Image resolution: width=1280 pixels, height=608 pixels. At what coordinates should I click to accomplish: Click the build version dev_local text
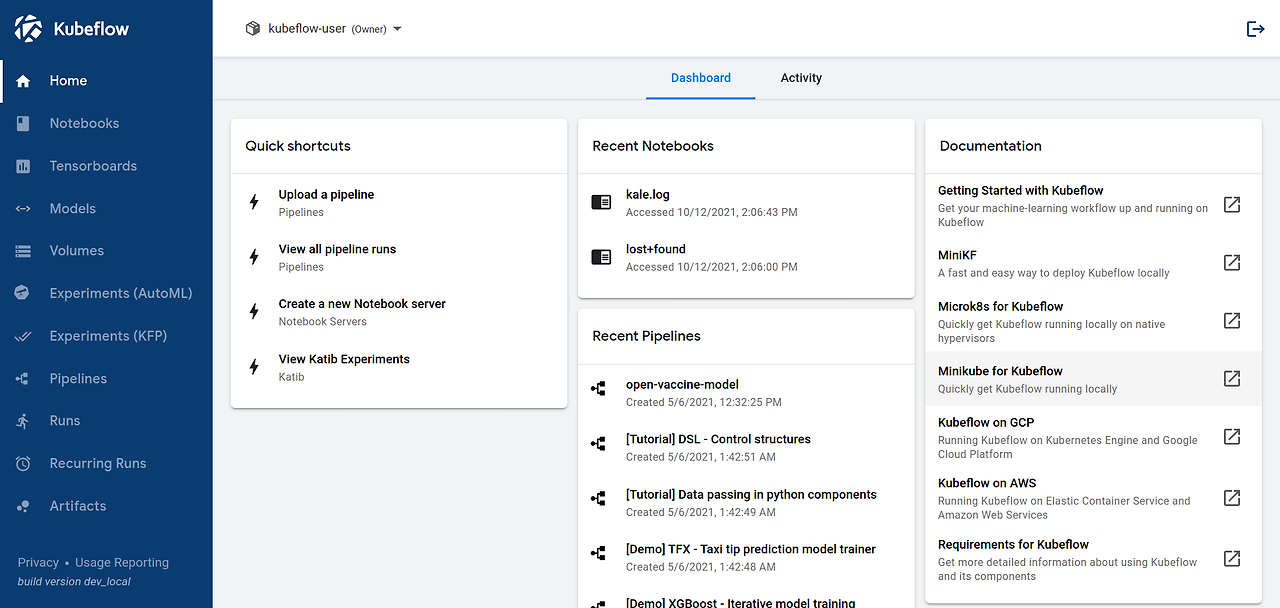click(74, 581)
